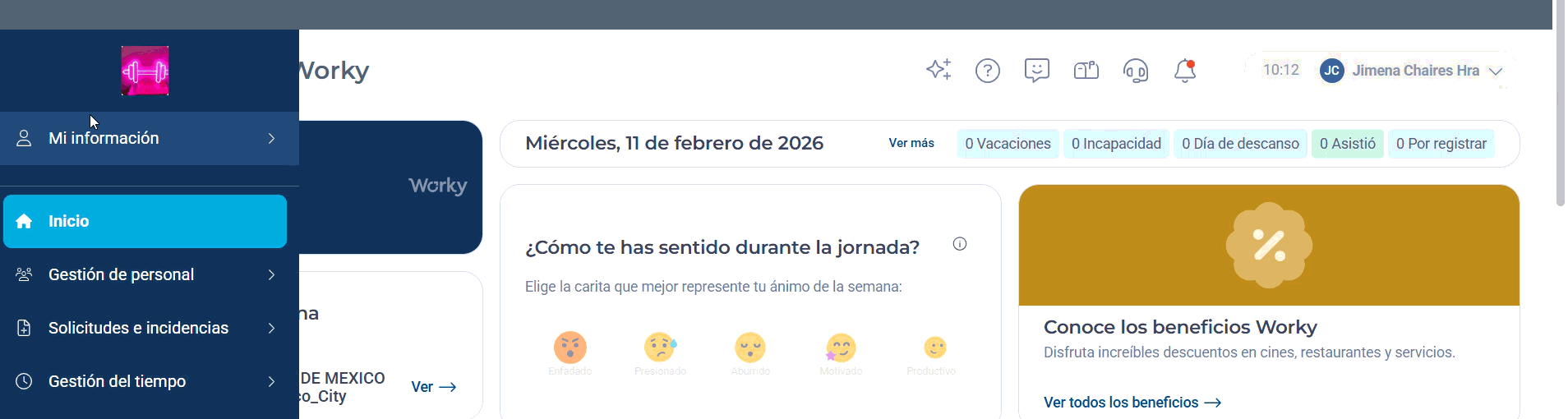Screen dimensions: 1568x419
Task: Click the Worky logo in blue card
Action: click(x=438, y=186)
